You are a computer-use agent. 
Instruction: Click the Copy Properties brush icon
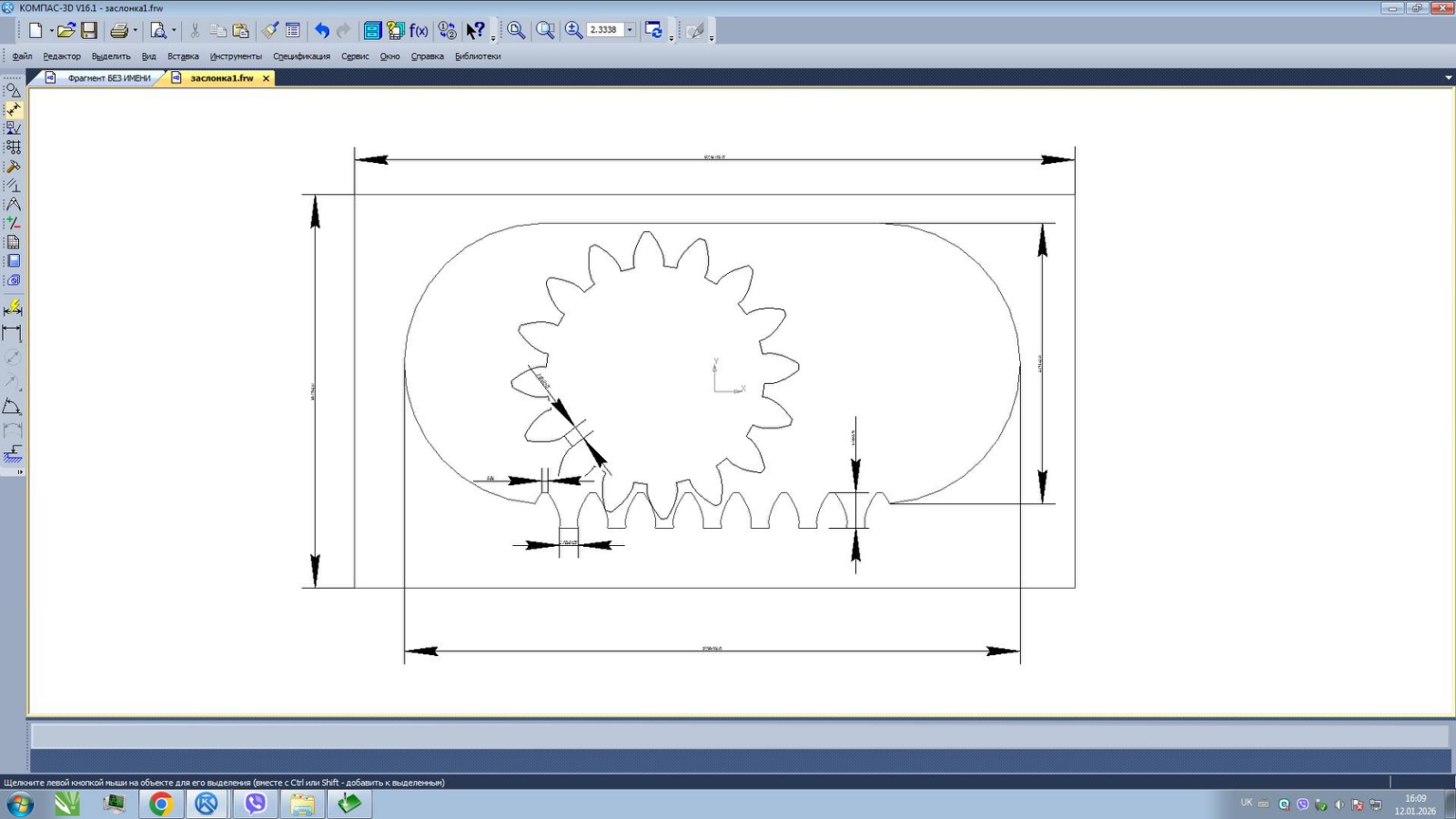[x=270, y=30]
